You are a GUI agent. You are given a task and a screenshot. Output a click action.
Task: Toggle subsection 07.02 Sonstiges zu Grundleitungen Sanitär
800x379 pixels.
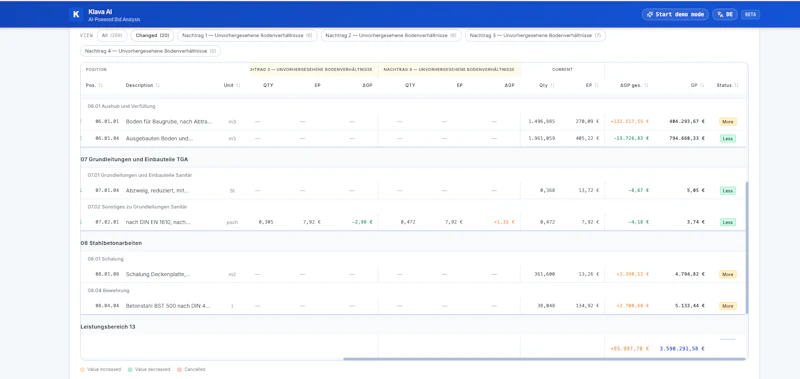click(x=137, y=207)
